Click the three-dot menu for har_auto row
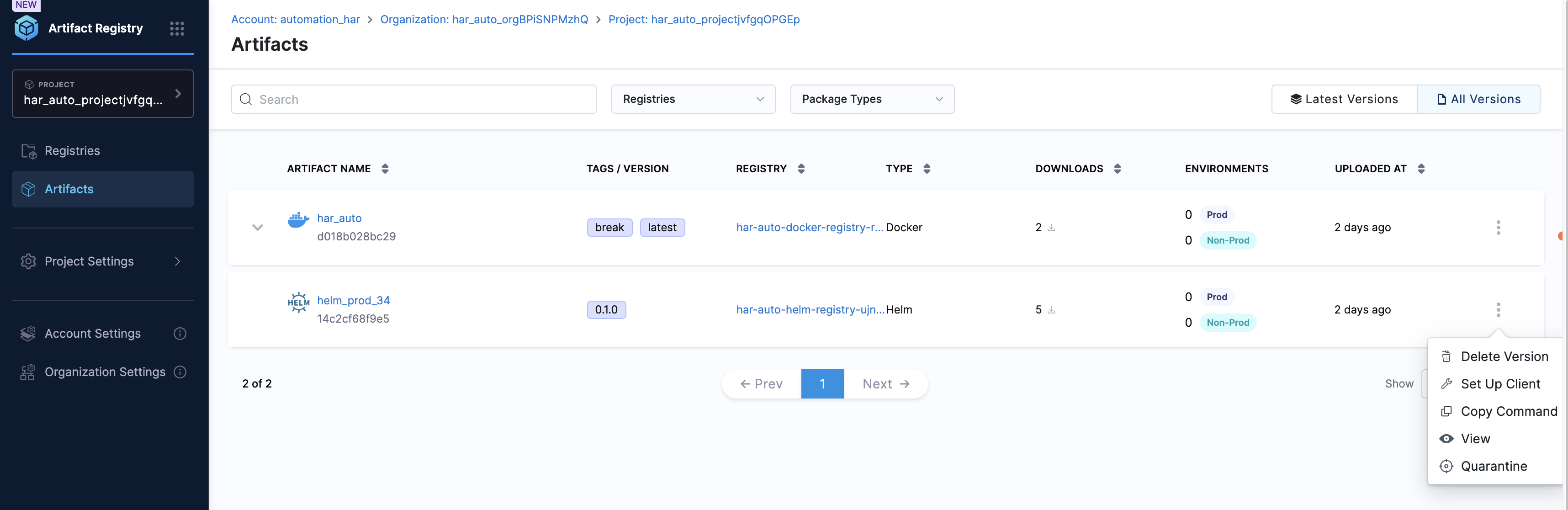The width and height of the screenshot is (1568, 510). pos(1498,228)
